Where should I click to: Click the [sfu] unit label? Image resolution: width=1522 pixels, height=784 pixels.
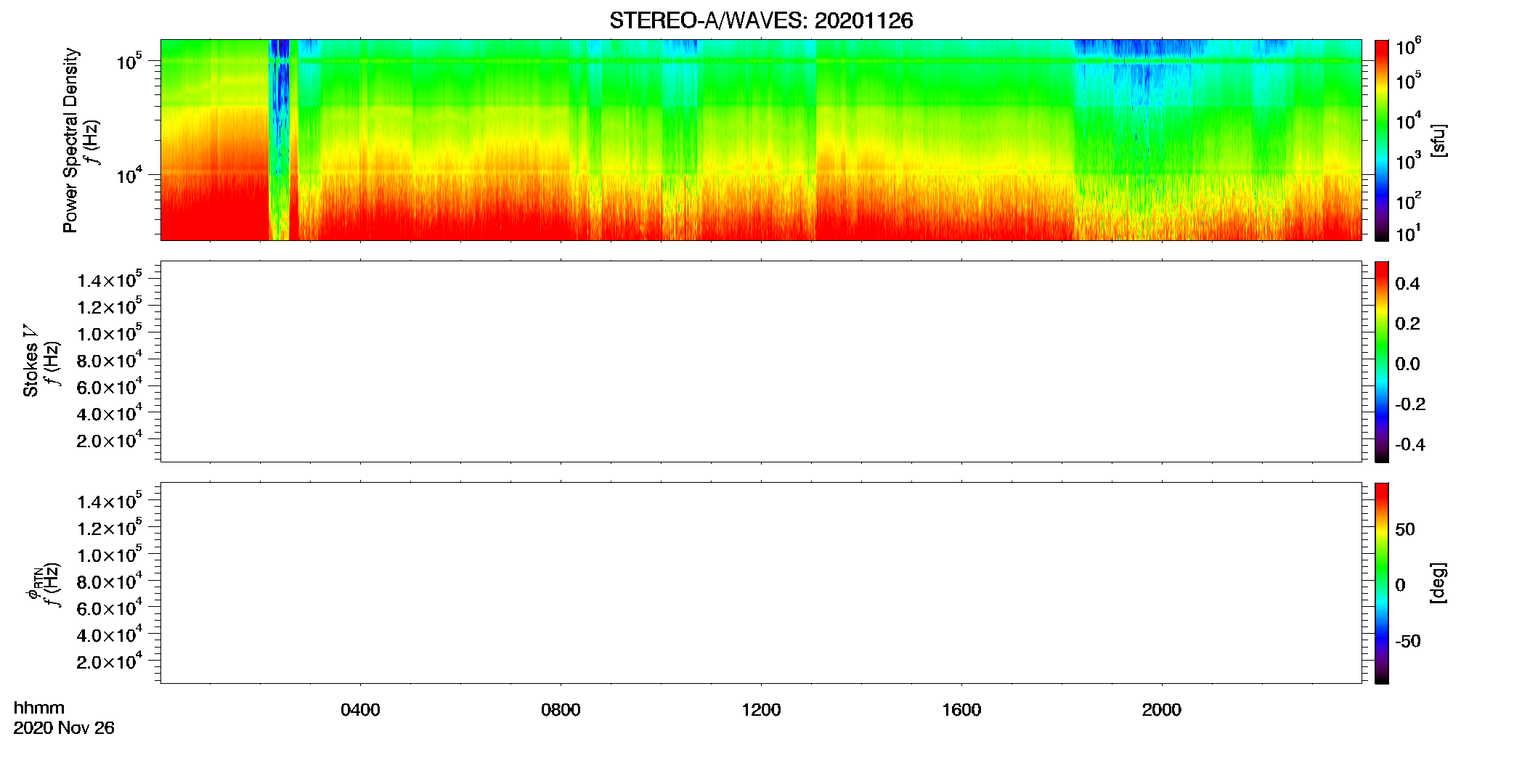tap(1438, 140)
